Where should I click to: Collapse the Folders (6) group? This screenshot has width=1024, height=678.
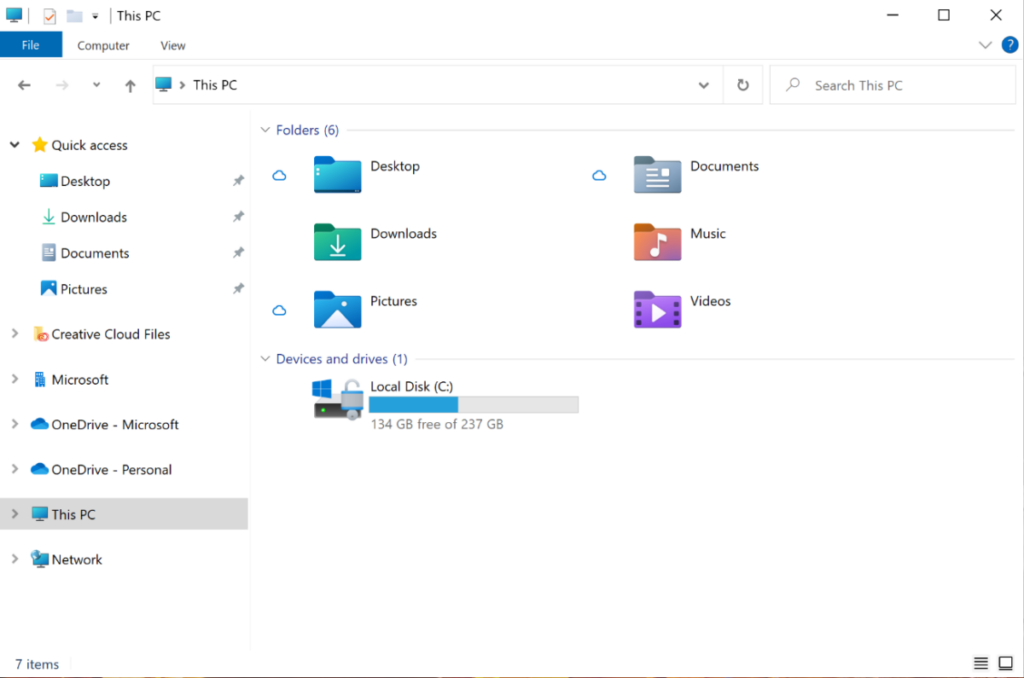point(265,130)
